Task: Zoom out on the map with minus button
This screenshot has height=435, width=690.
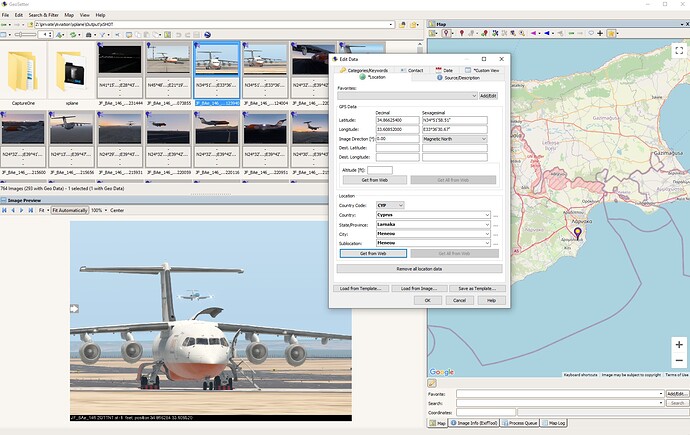Action: (679, 360)
